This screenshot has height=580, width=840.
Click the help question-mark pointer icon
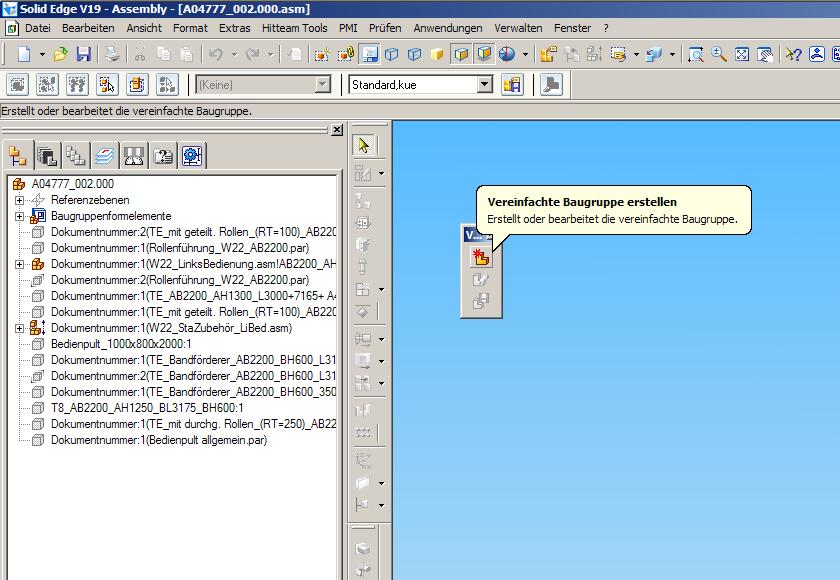pos(793,54)
